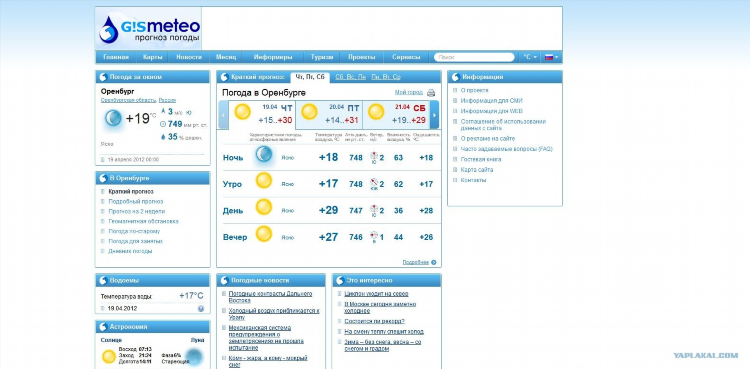Click the sun icon in the Астрономия panel
Screen dimensions: 750x369
pyautogui.click(x=109, y=356)
